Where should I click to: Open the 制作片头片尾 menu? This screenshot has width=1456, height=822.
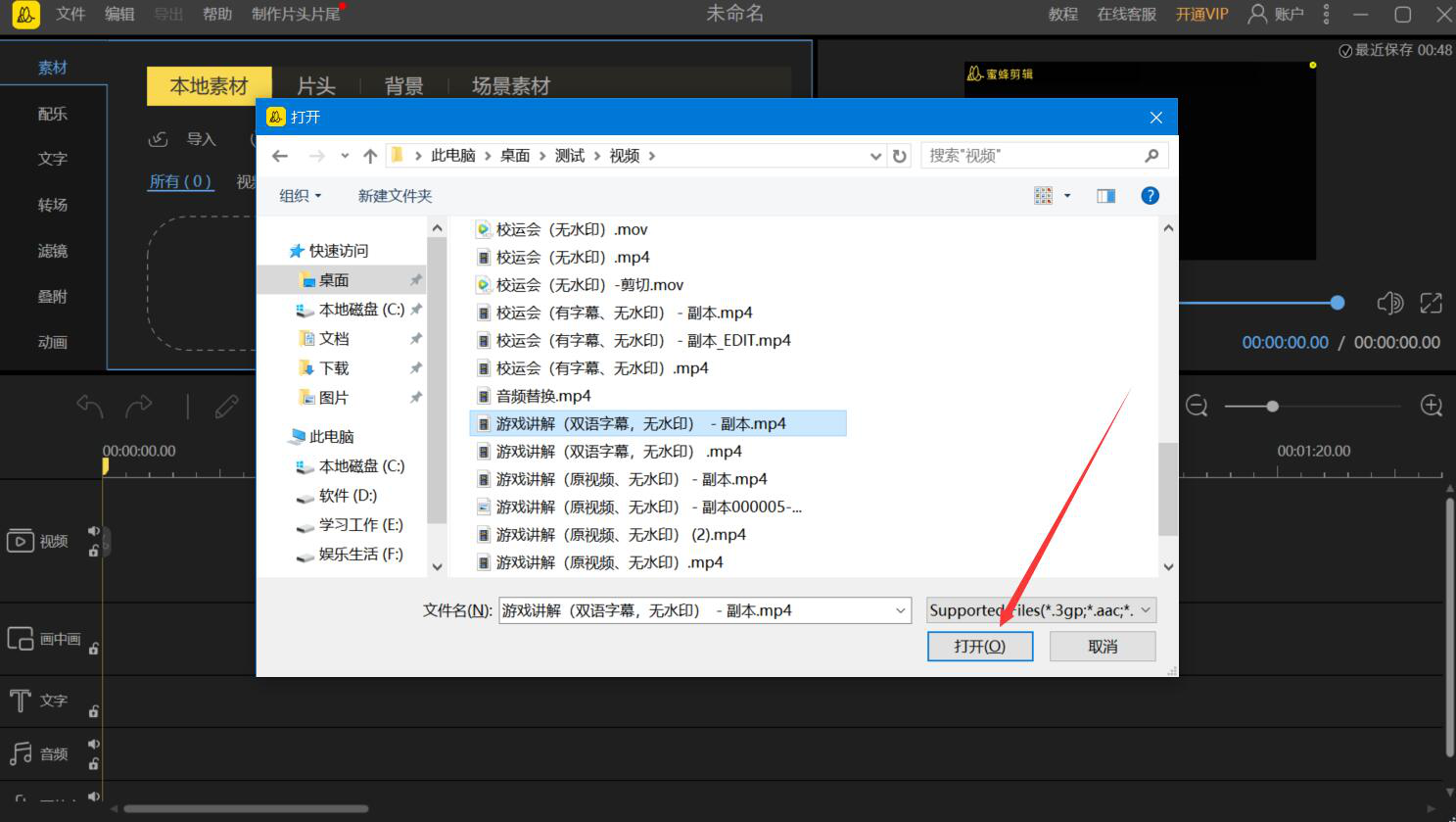tap(296, 14)
